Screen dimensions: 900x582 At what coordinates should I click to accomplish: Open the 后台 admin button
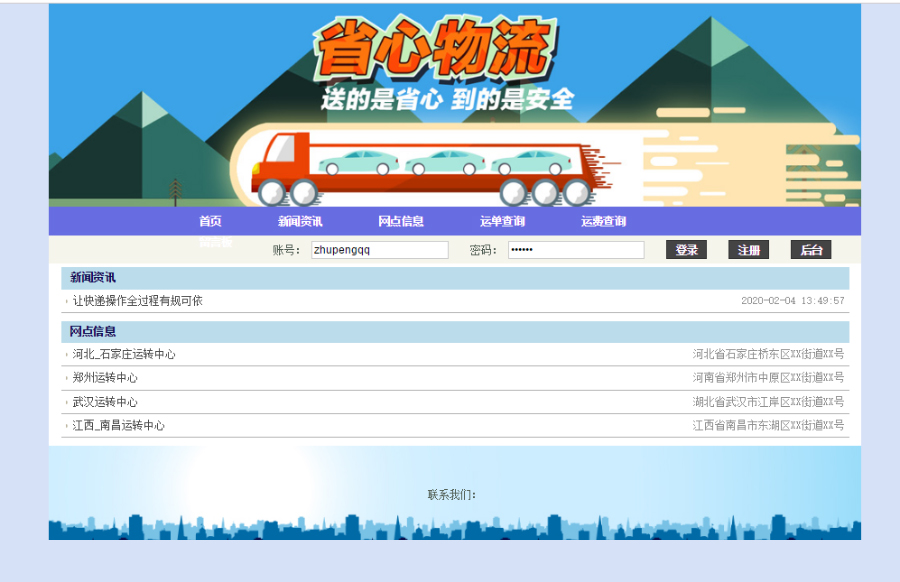(x=811, y=250)
